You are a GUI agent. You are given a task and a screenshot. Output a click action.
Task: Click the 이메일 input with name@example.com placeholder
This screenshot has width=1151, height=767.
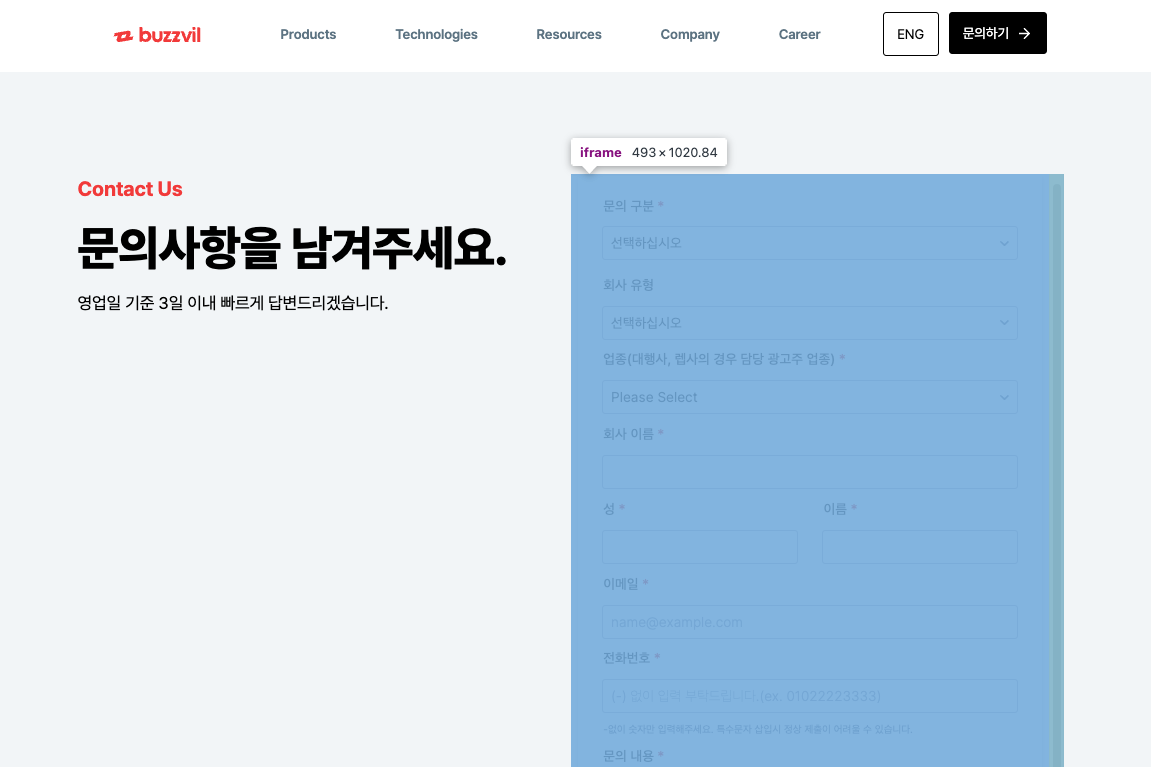(810, 621)
